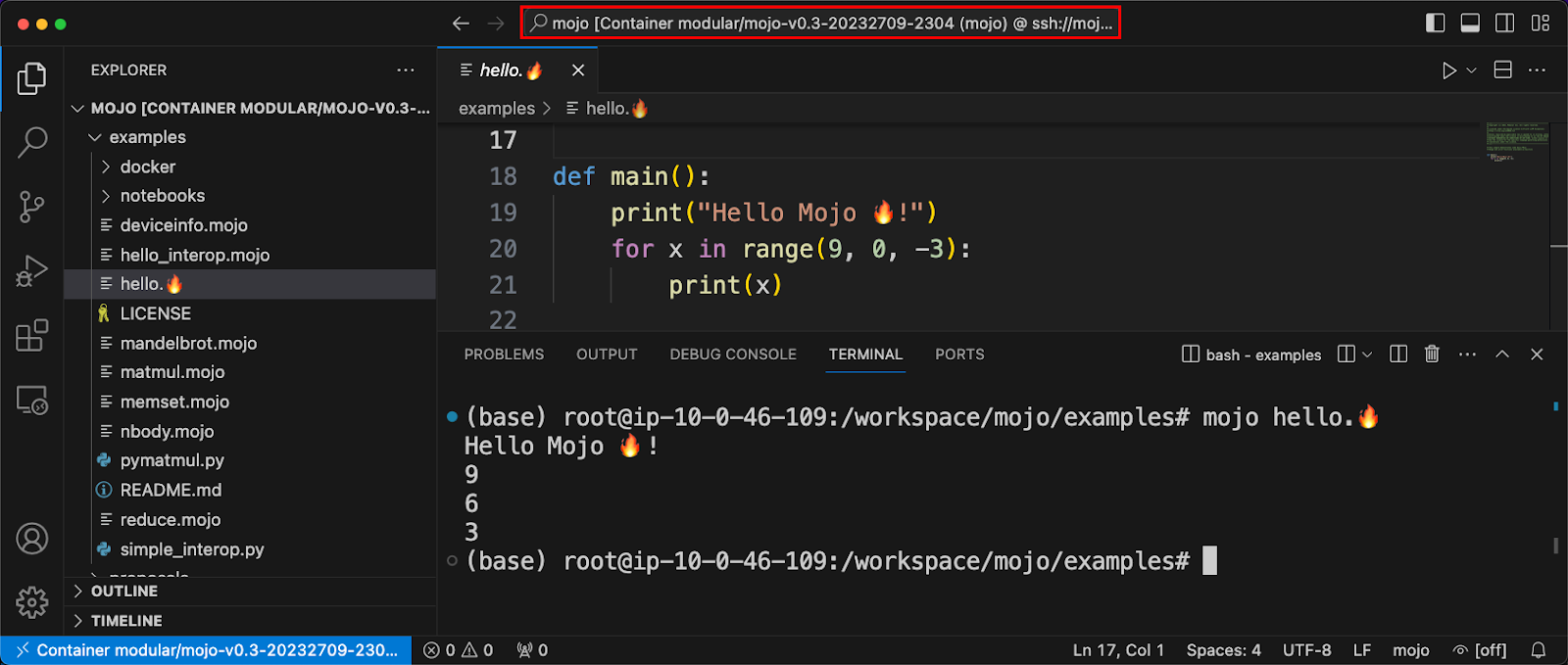The height and width of the screenshot is (665, 1568).
Task: Switch to the OUTPUT tab
Action: click(607, 355)
